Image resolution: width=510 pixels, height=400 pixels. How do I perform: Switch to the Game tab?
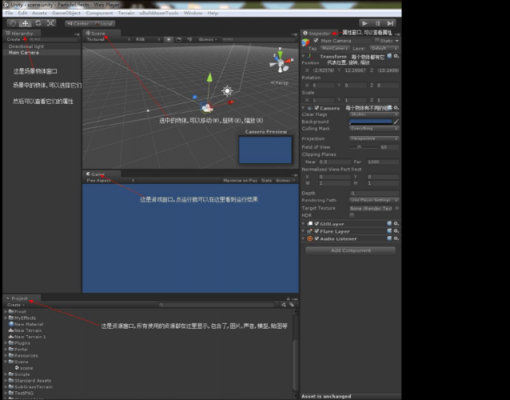pos(102,174)
